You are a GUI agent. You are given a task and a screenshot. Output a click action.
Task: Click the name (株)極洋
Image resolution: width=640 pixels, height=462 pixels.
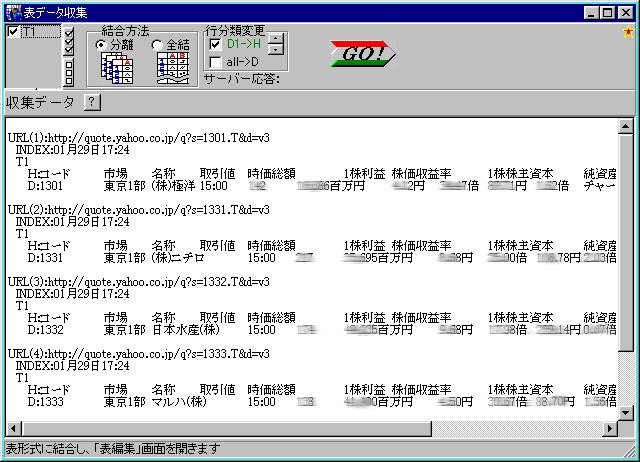pos(173,186)
